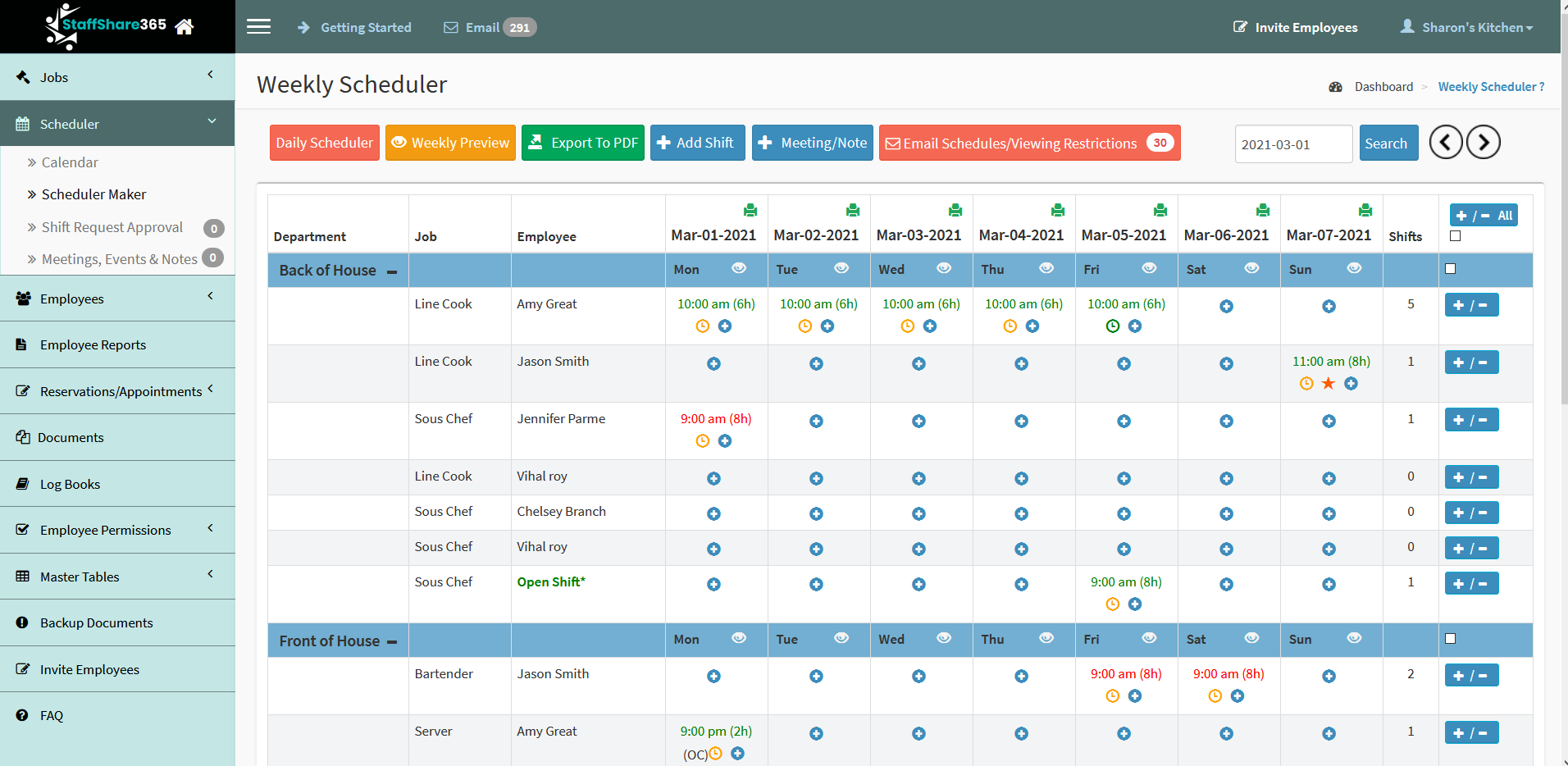Image resolution: width=1568 pixels, height=766 pixels.
Task: Go to next week arrow
Action: pyautogui.click(x=1483, y=143)
